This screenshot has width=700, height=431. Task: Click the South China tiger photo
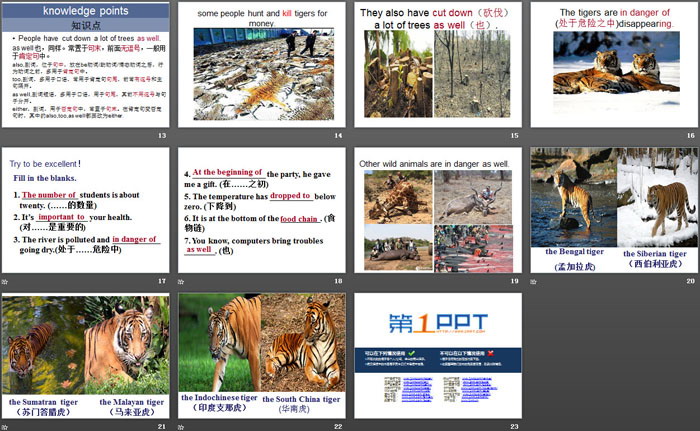pos(304,345)
